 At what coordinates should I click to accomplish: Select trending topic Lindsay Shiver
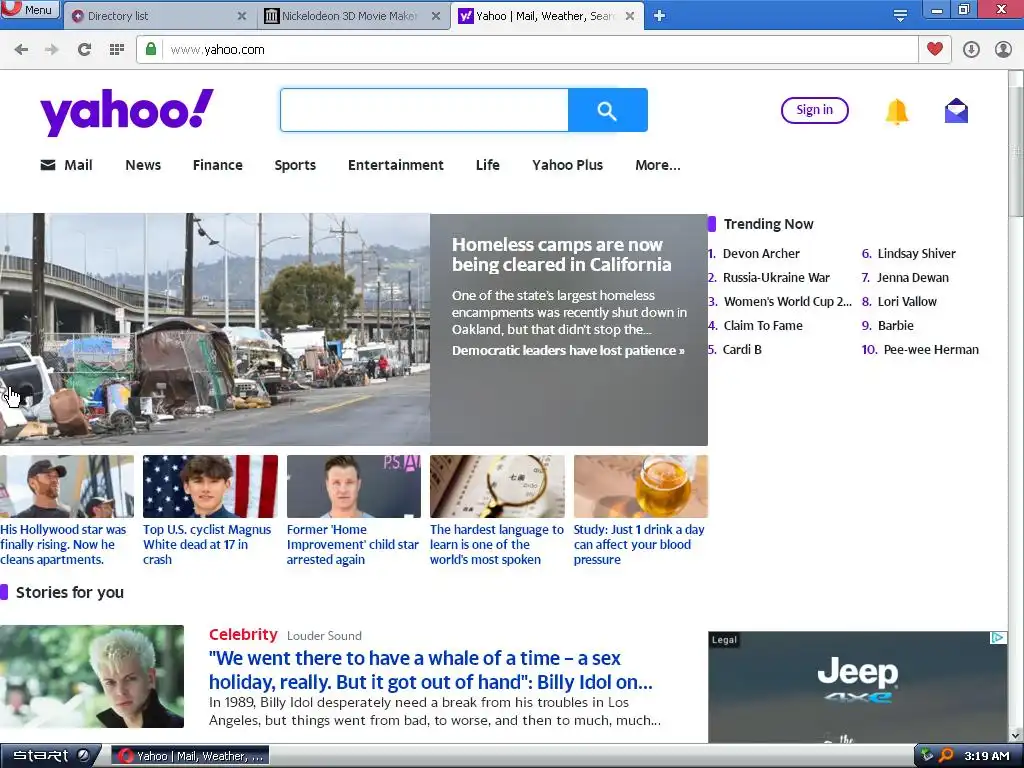(916, 253)
